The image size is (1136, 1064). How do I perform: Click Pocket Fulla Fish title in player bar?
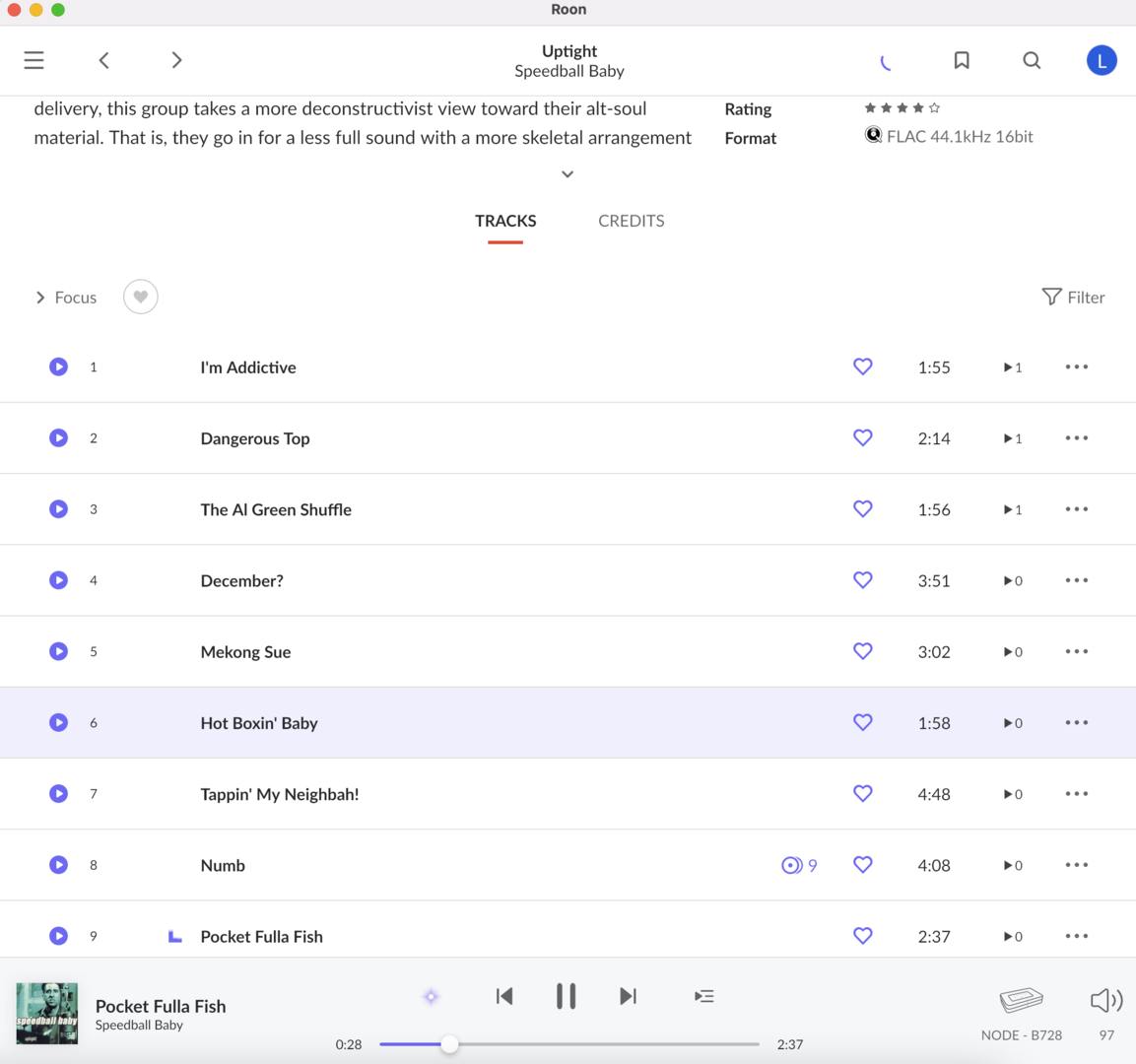pyautogui.click(x=161, y=1006)
